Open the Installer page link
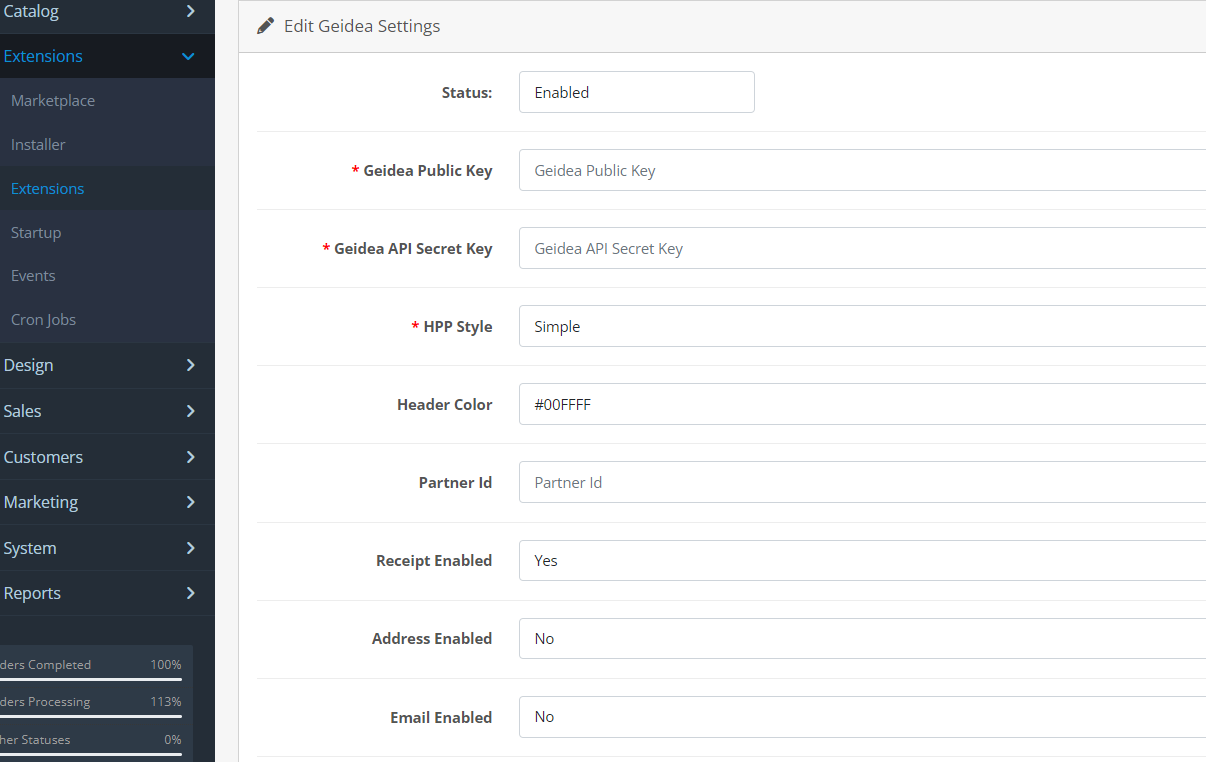 coord(38,145)
